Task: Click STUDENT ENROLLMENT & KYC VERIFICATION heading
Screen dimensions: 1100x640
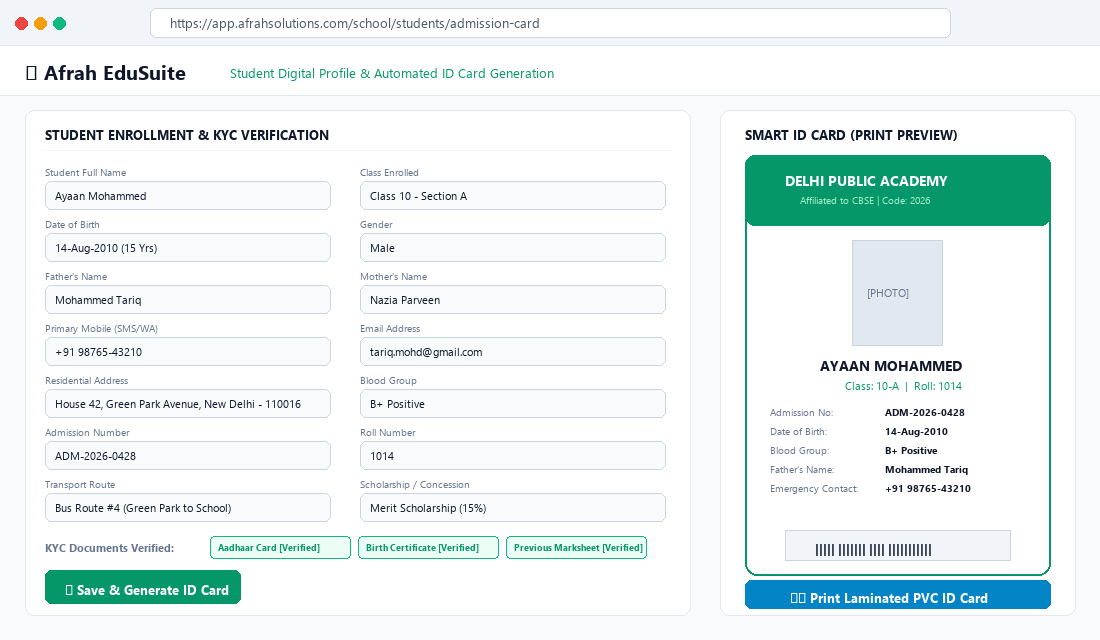Action: [x=187, y=135]
